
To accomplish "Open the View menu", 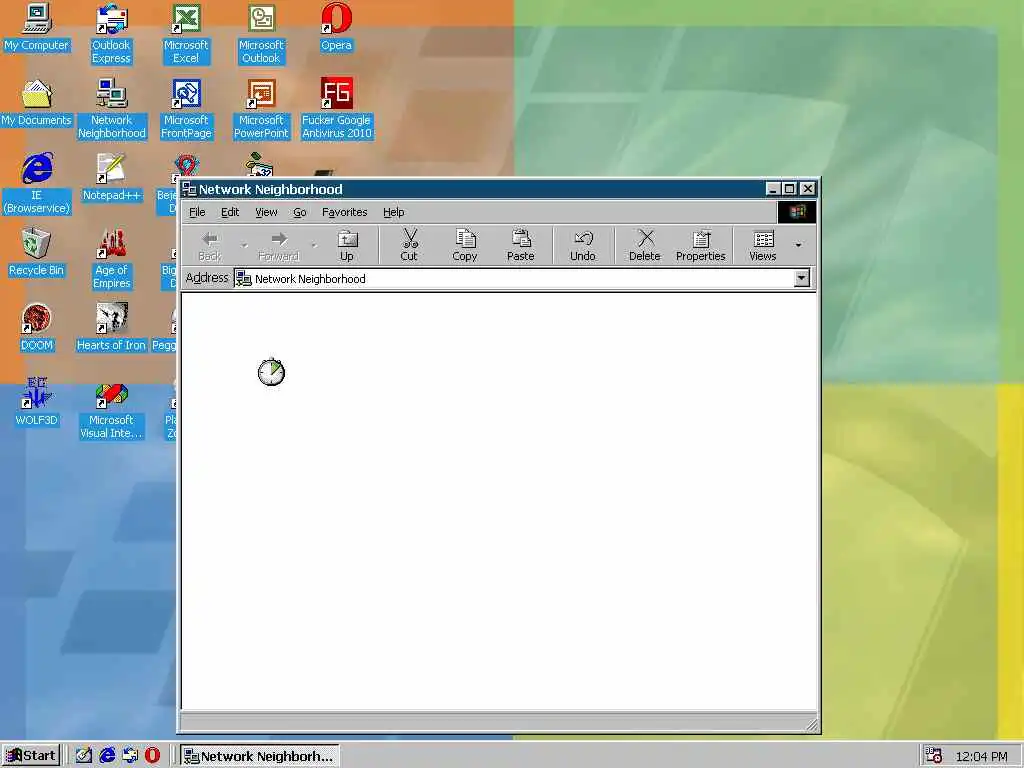I will 266,212.
